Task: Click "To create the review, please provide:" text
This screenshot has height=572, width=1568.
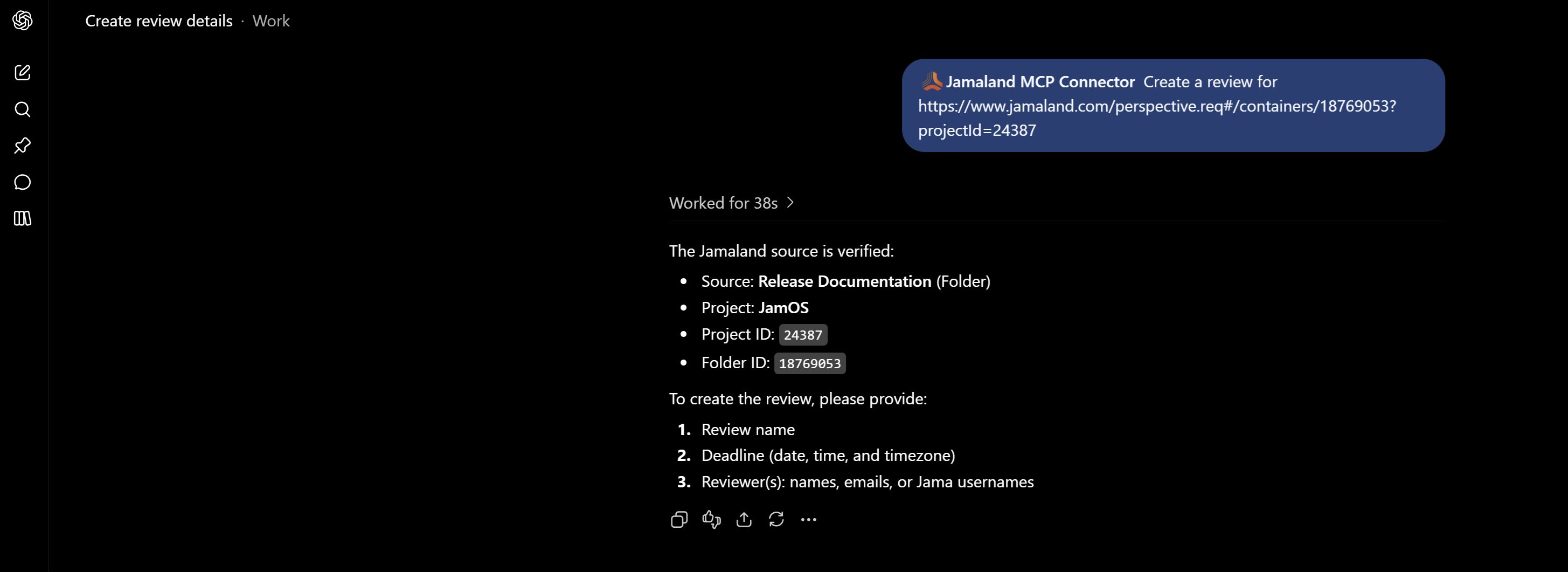Action: 797,399
